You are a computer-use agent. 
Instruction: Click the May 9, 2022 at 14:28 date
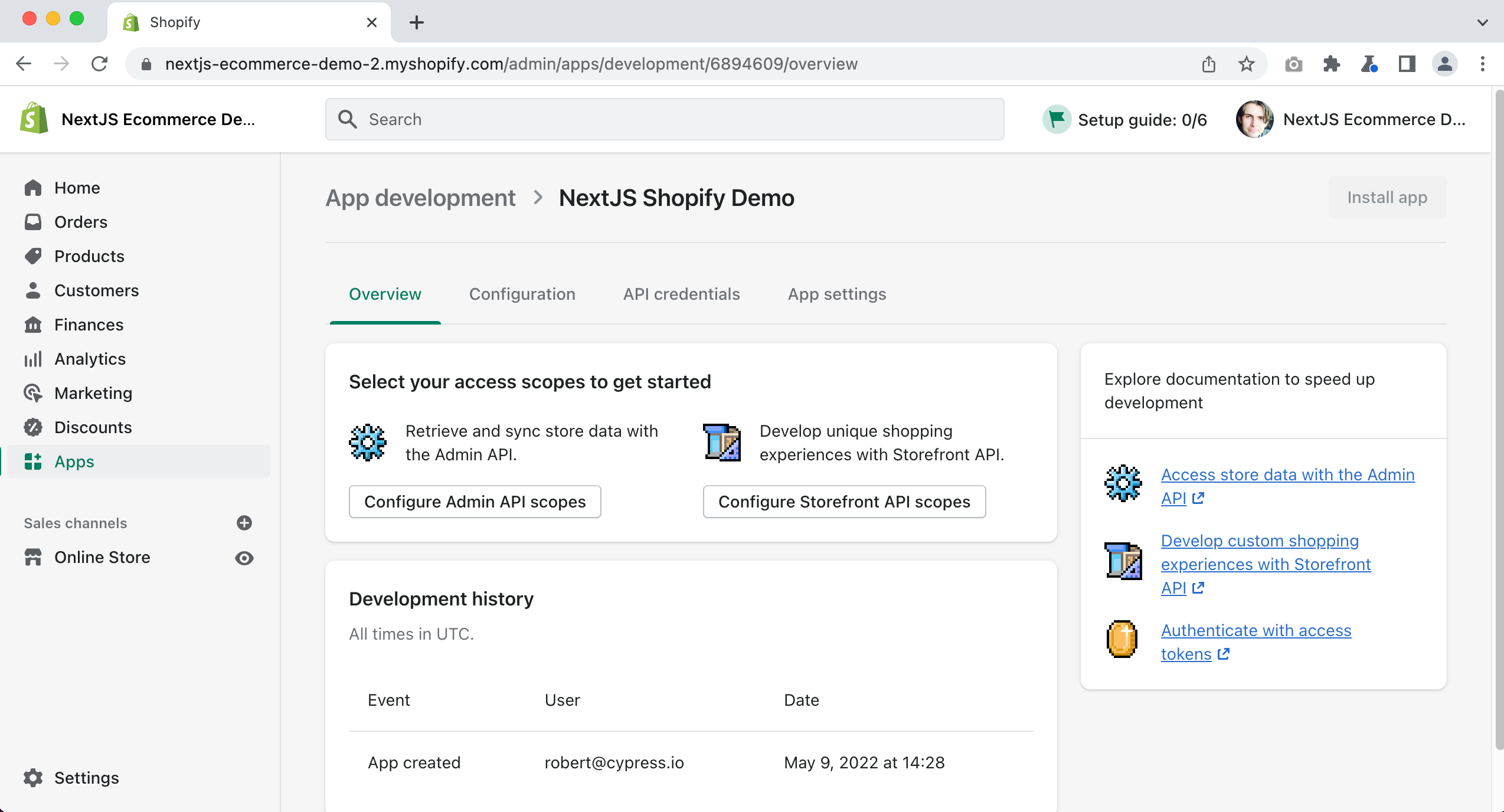click(x=864, y=762)
